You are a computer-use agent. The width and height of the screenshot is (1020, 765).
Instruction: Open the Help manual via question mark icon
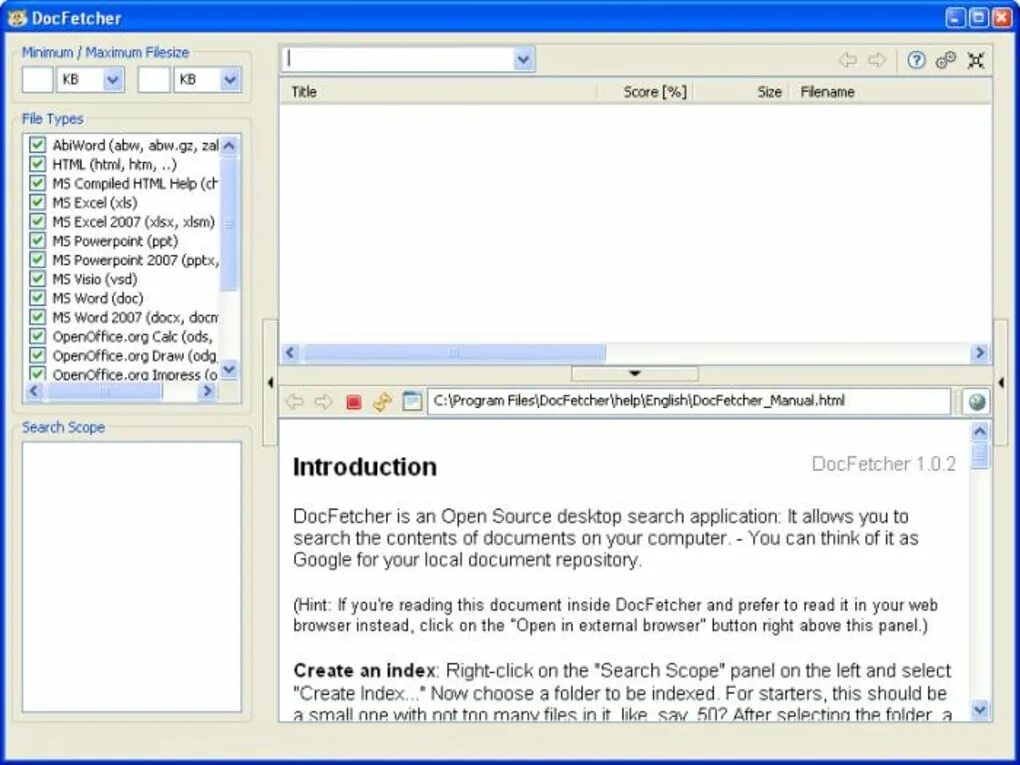[x=916, y=60]
